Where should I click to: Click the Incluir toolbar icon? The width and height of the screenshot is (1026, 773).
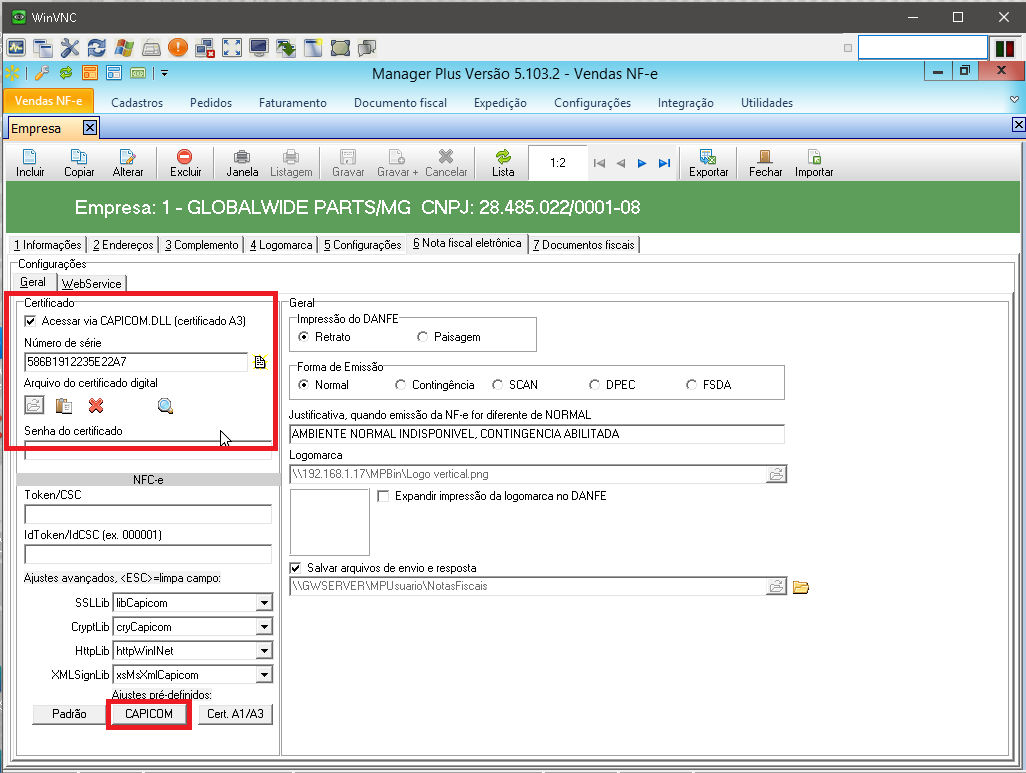click(30, 157)
